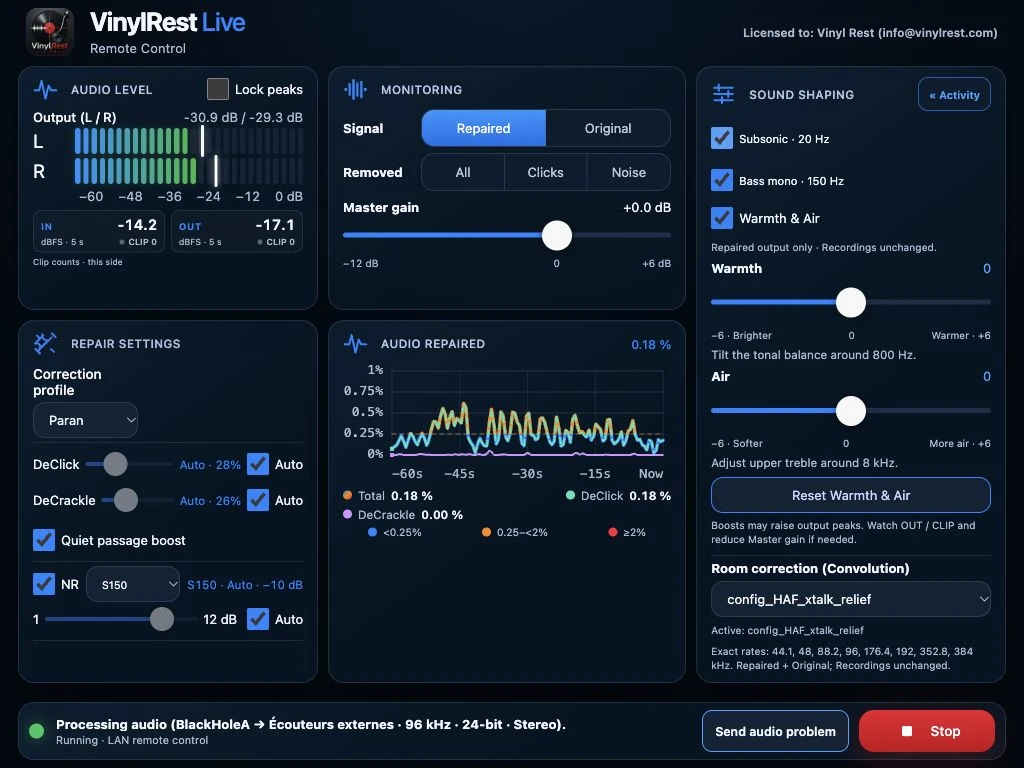Select the Noise removed monitoring option
The image size is (1024, 768).
click(629, 172)
